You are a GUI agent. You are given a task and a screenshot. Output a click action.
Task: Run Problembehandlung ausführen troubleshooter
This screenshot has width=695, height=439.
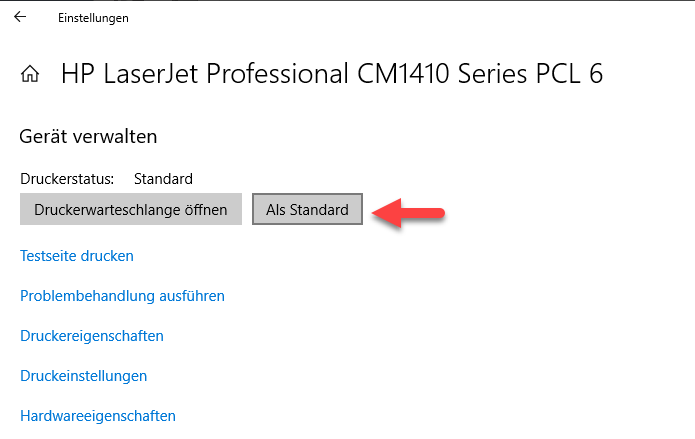coord(122,296)
